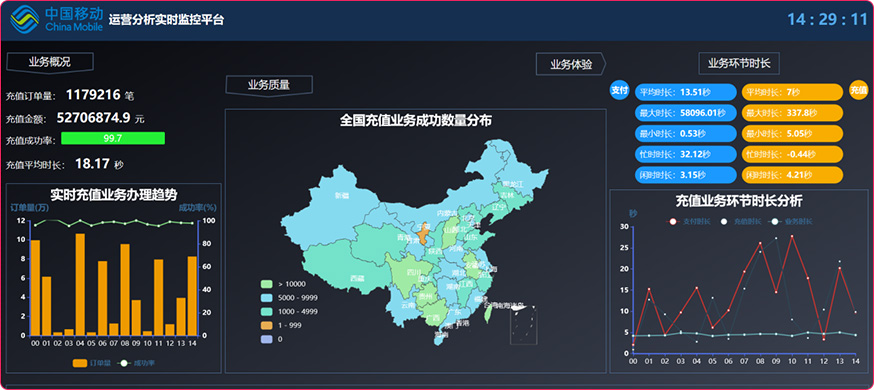Switch to the 业务概况 tab
The width and height of the screenshot is (874, 390).
(50, 62)
